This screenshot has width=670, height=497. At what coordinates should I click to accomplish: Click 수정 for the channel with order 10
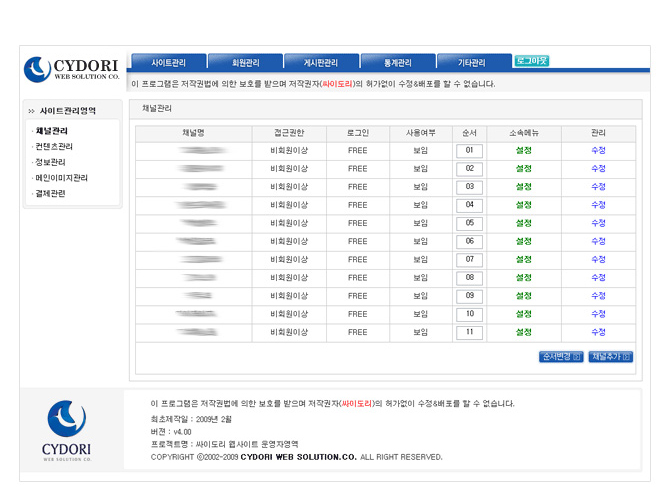598,314
